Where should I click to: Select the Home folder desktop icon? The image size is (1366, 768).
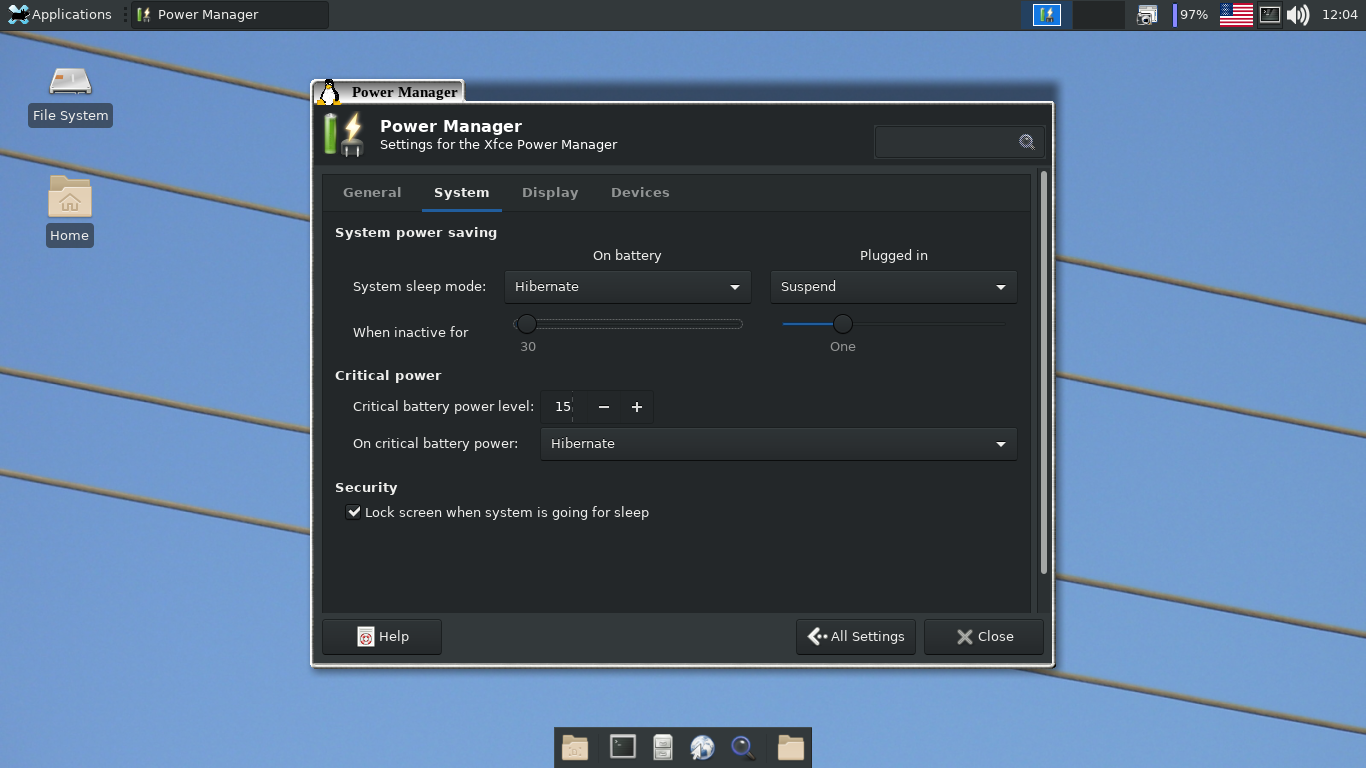[69, 210]
